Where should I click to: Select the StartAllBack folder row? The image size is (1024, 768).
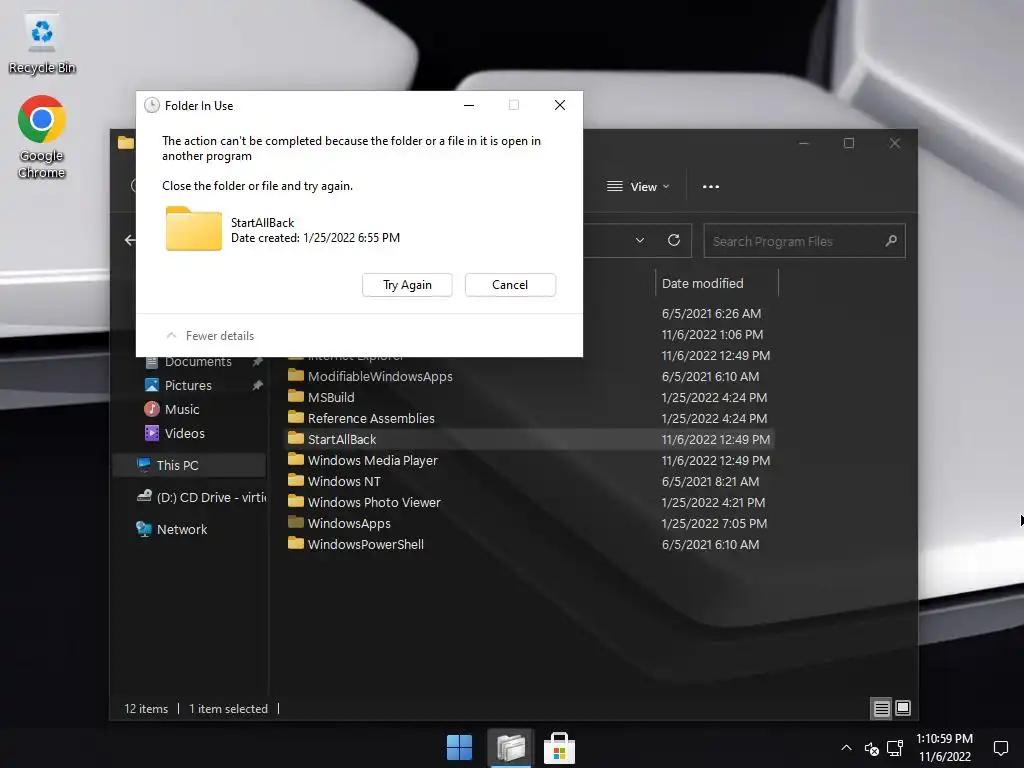[x=530, y=440]
